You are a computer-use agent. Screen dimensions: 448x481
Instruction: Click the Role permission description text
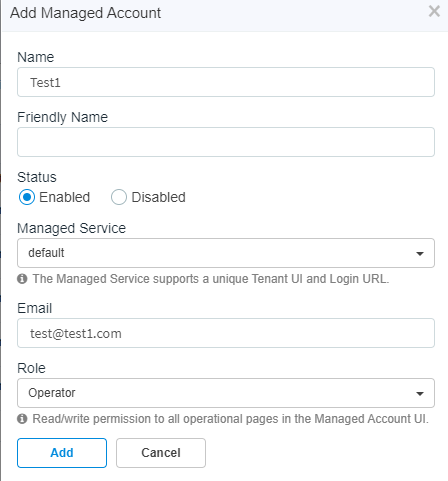coord(230,419)
